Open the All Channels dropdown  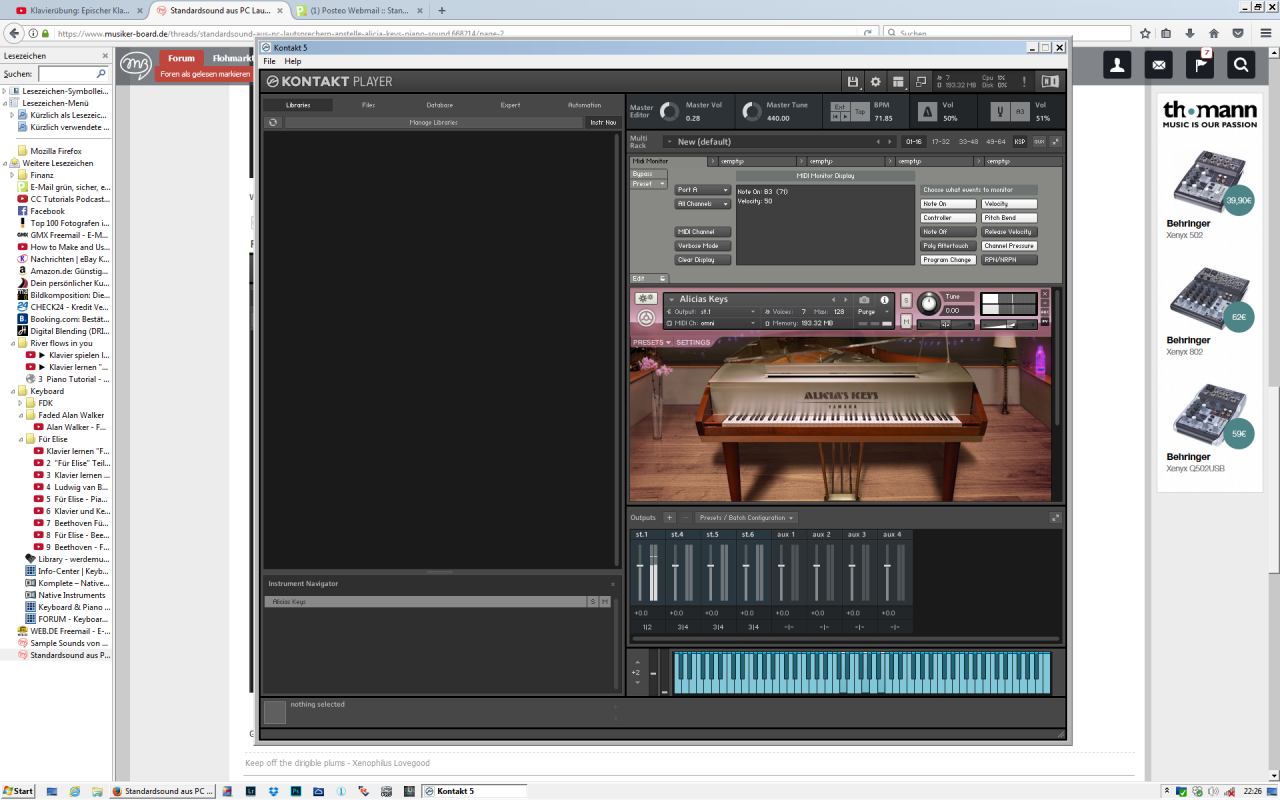(x=703, y=204)
